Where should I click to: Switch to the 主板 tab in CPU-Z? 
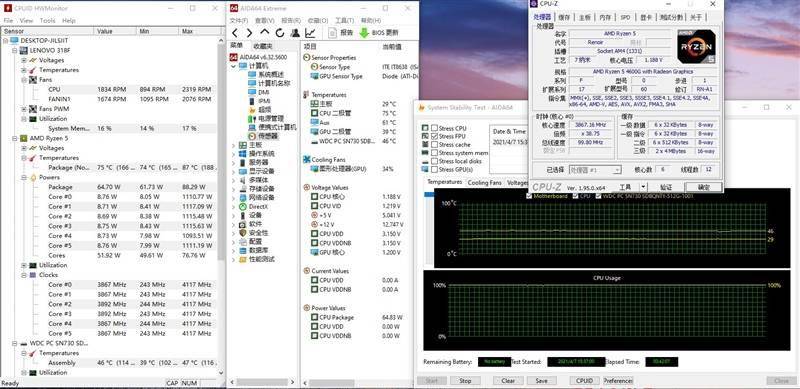(x=584, y=17)
